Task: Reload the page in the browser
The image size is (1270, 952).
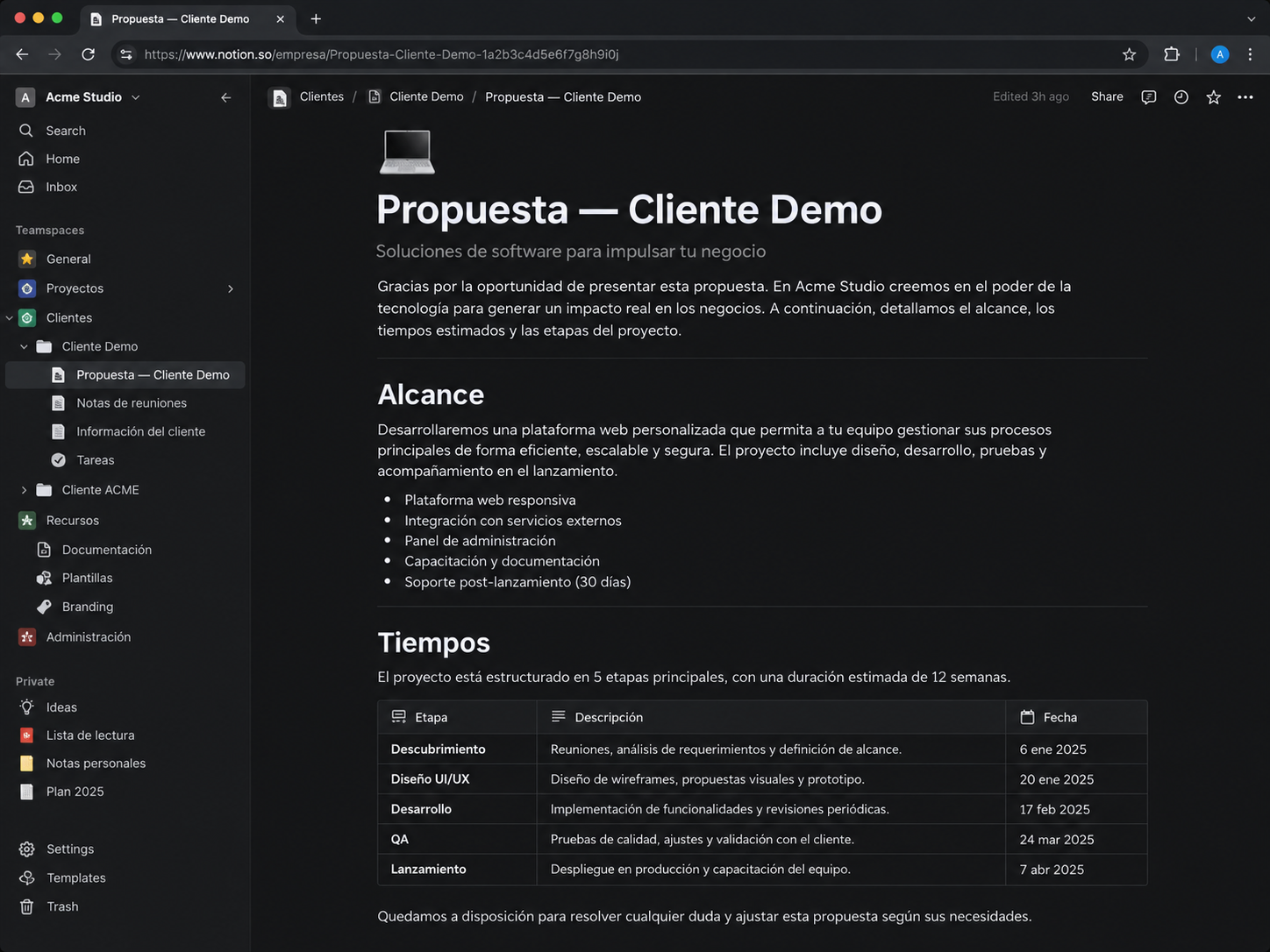Action: [x=88, y=54]
